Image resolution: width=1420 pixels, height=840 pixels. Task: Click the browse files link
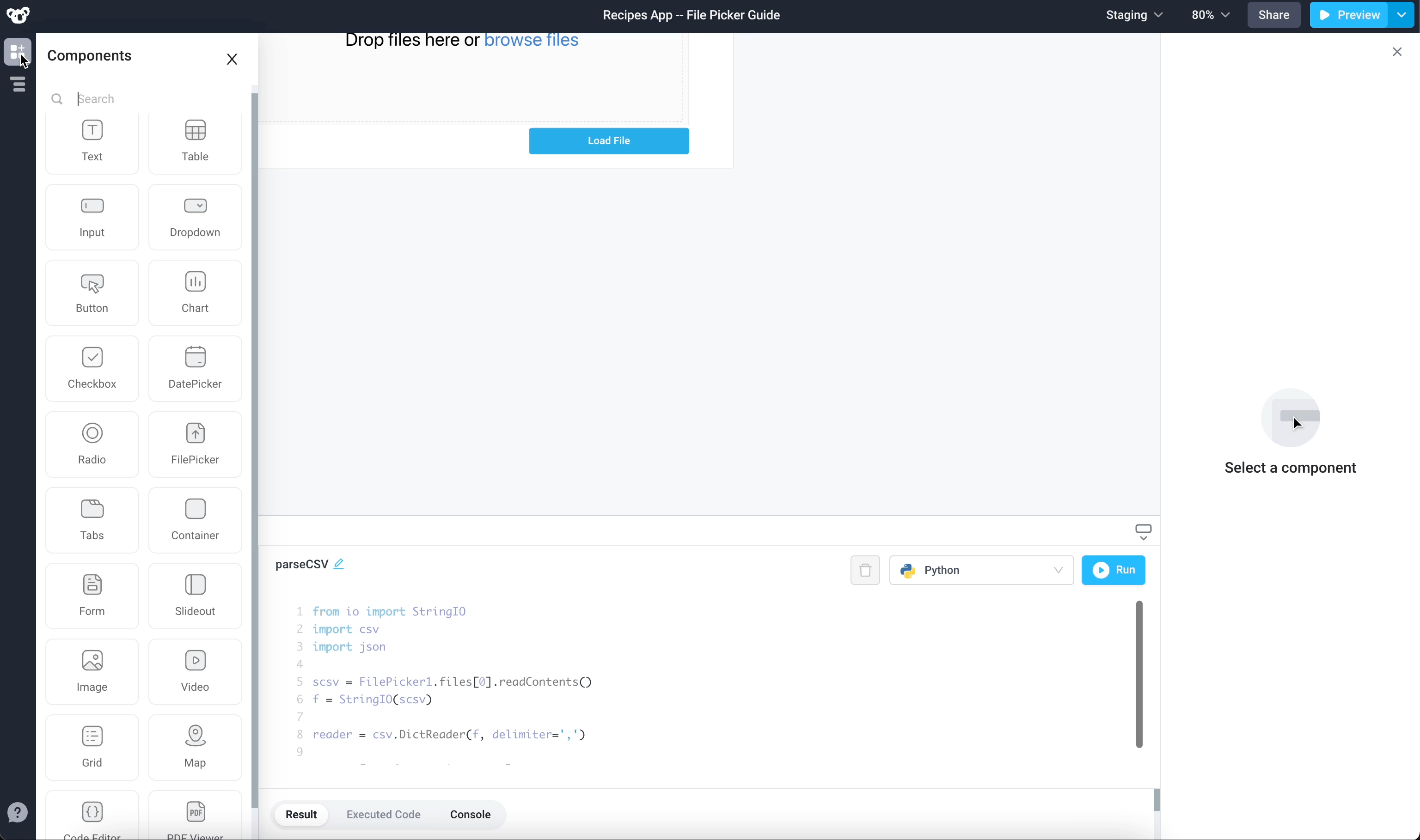point(531,40)
